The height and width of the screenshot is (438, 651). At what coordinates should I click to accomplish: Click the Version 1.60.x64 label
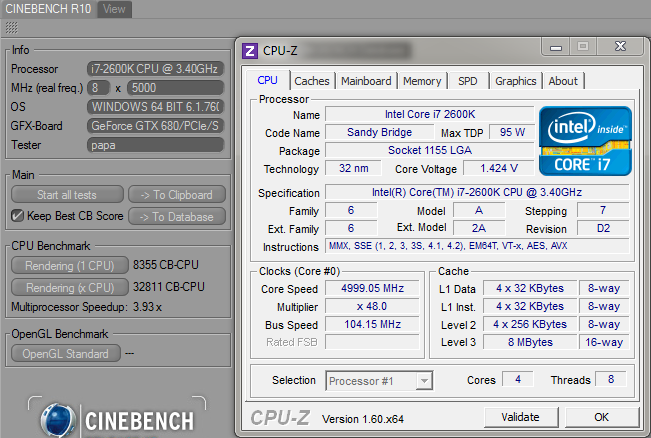(x=363, y=419)
